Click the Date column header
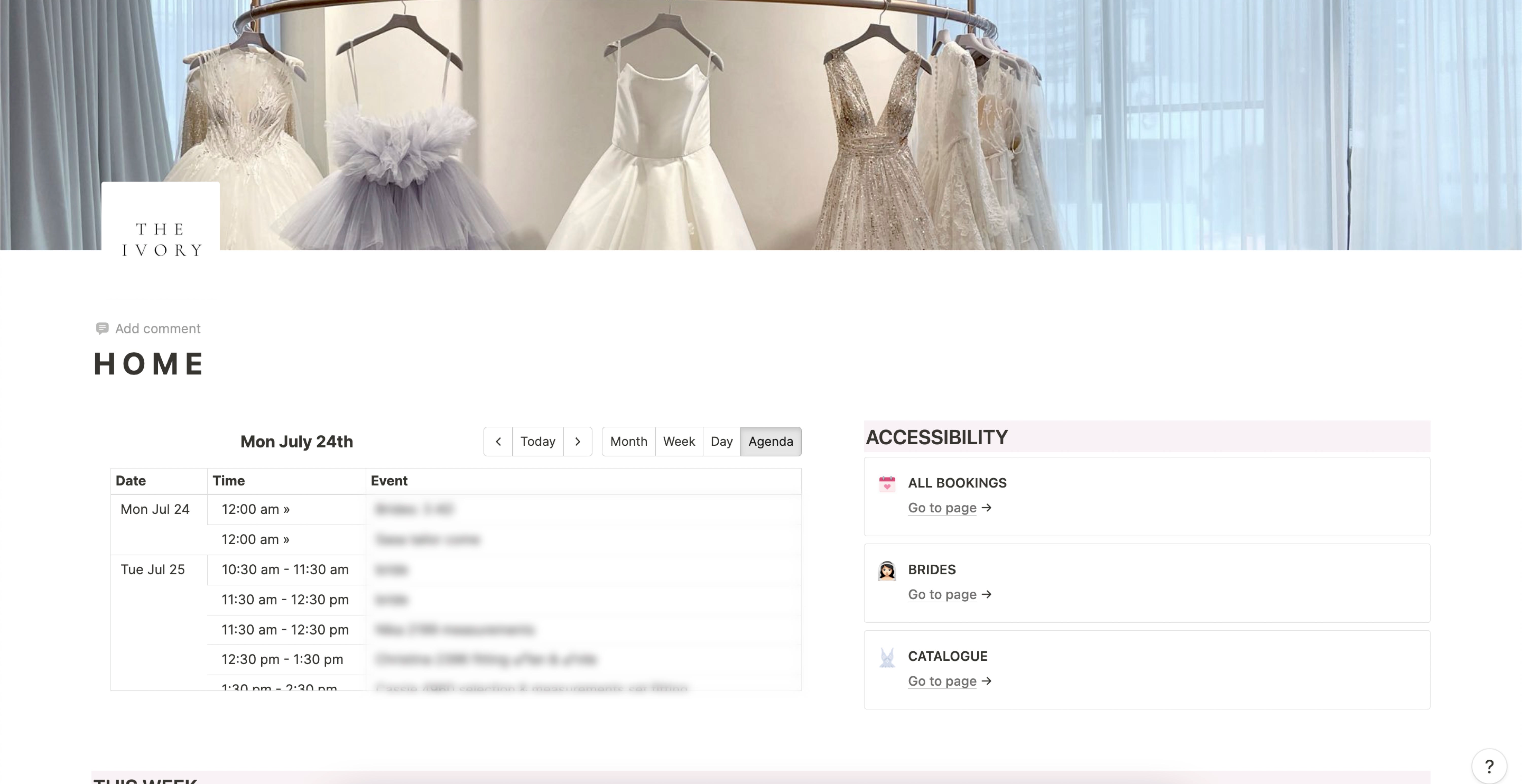This screenshot has height=784, width=1522. (159, 481)
